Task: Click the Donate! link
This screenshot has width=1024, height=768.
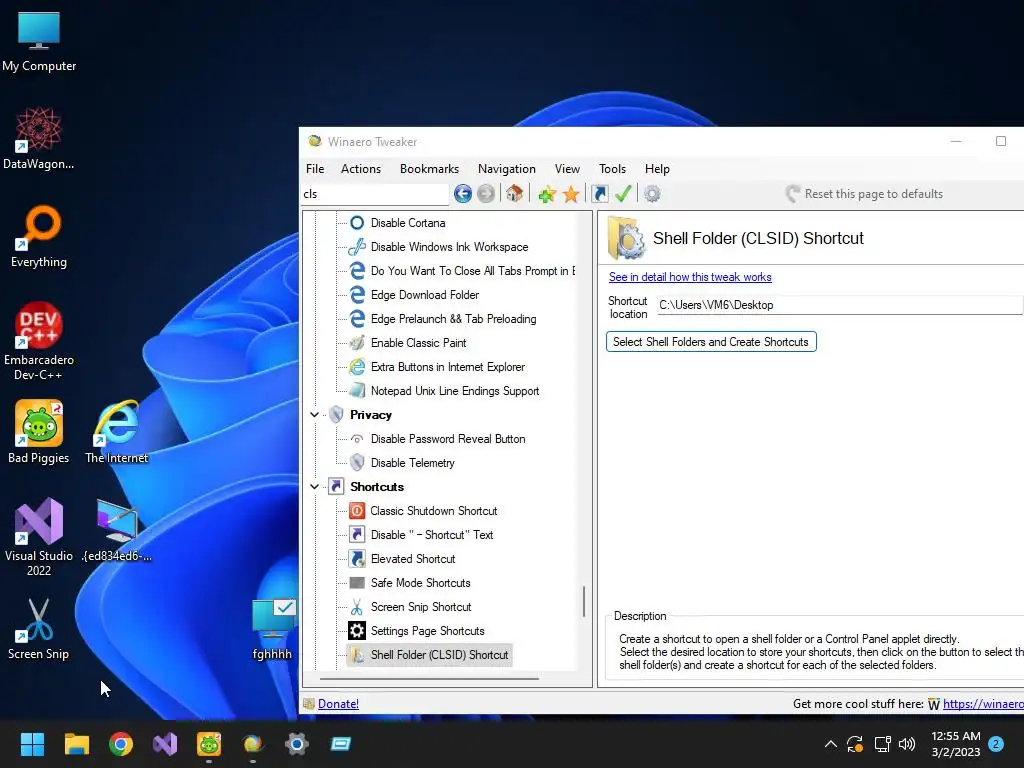Action: tap(338, 704)
